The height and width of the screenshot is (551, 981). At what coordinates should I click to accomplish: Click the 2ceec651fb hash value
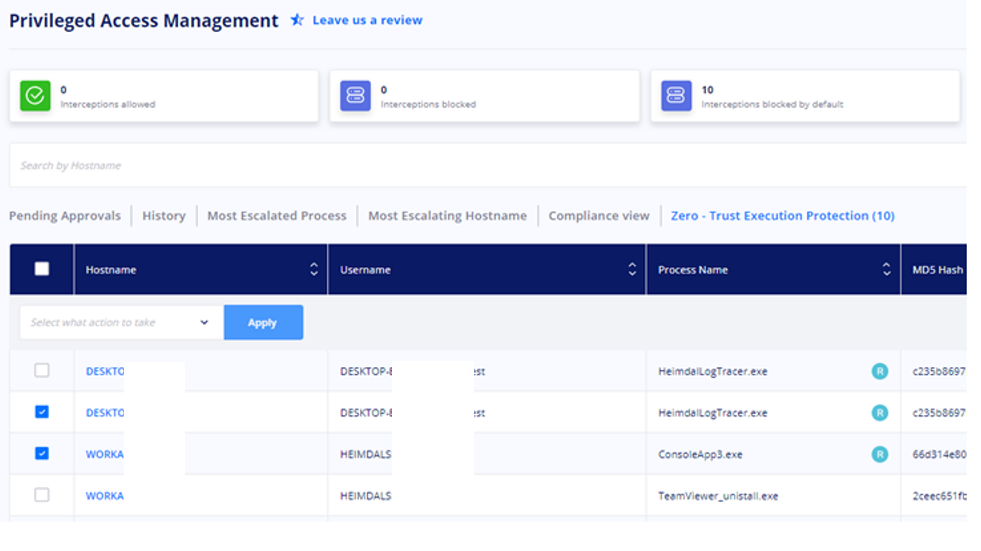(939, 496)
